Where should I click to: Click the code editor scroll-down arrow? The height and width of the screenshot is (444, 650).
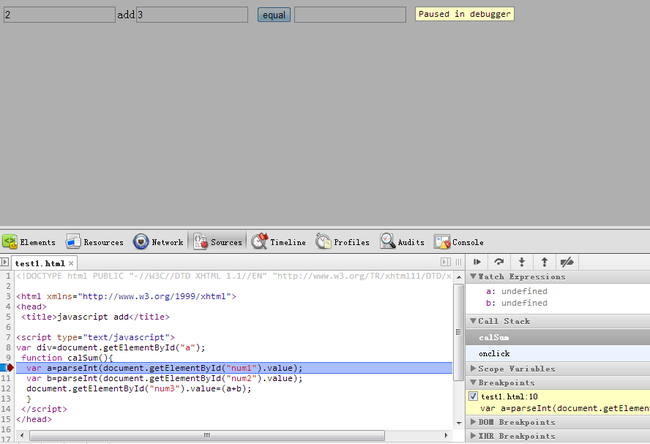click(458, 423)
